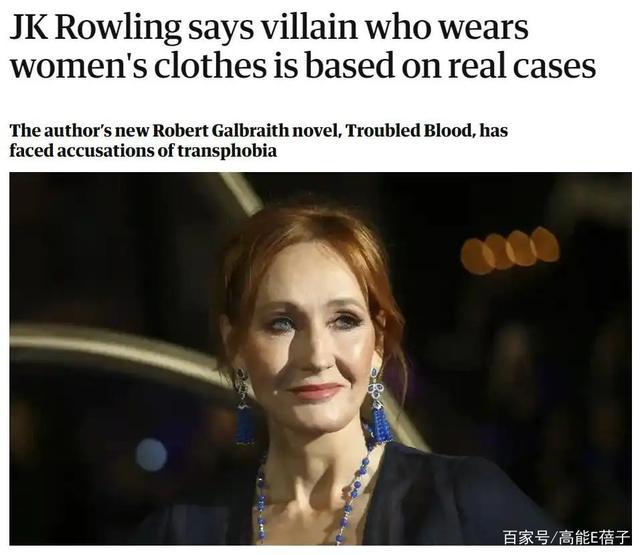Click "The author's new" text in subheading

(x=79, y=131)
